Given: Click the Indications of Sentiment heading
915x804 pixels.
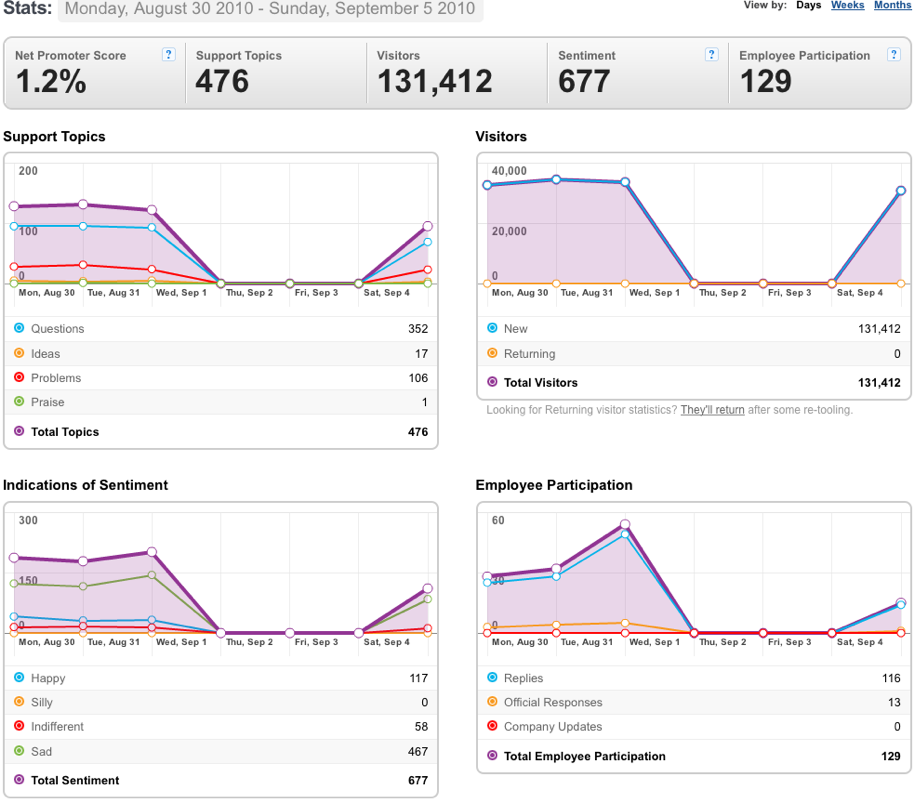Looking at the screenshot, I should (85, 485).
